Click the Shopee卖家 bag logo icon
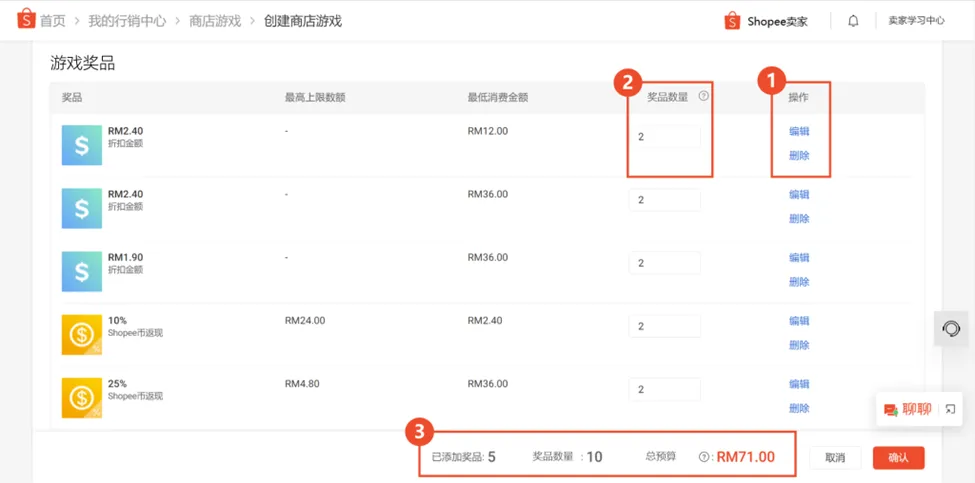Image resolution: width=975 pixels, height=483 pixels. click(x=732, y=21)
